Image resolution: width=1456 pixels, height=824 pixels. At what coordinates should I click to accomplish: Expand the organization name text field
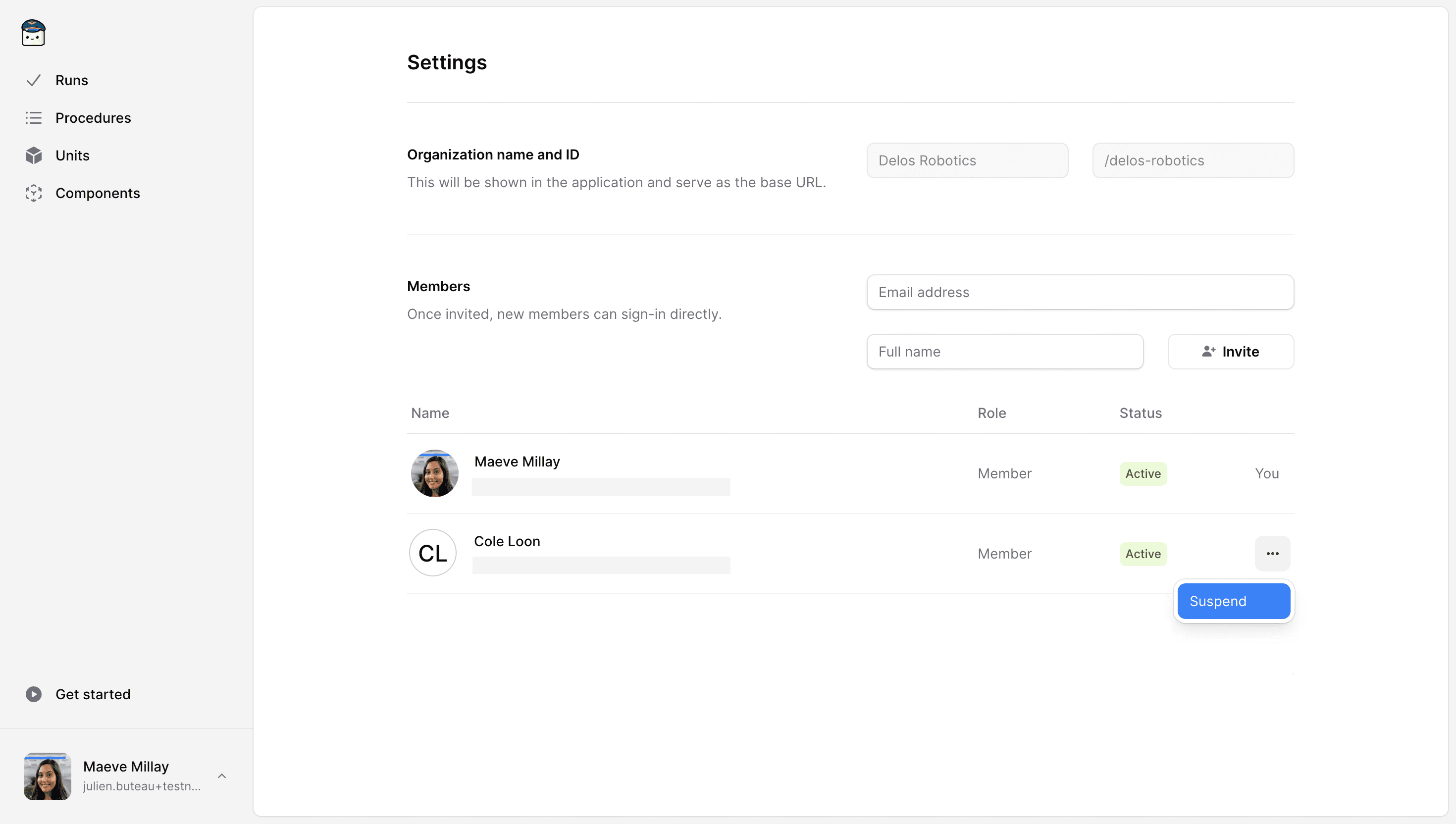pyautogui.click(x=967, y=160)
